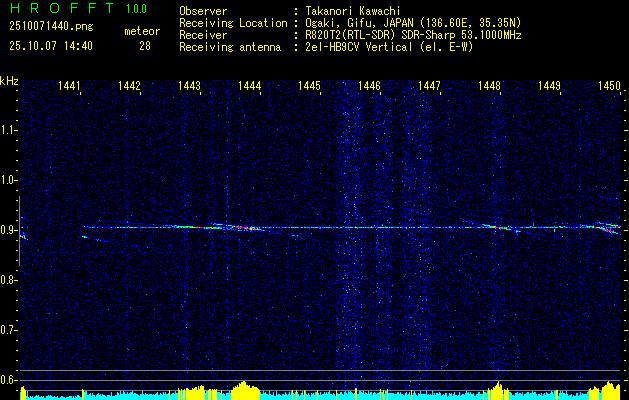Click the yellow power peak below 1448
Image resolution: width=629 pixels, height=400 pixels.
click(x=497, y=388)
